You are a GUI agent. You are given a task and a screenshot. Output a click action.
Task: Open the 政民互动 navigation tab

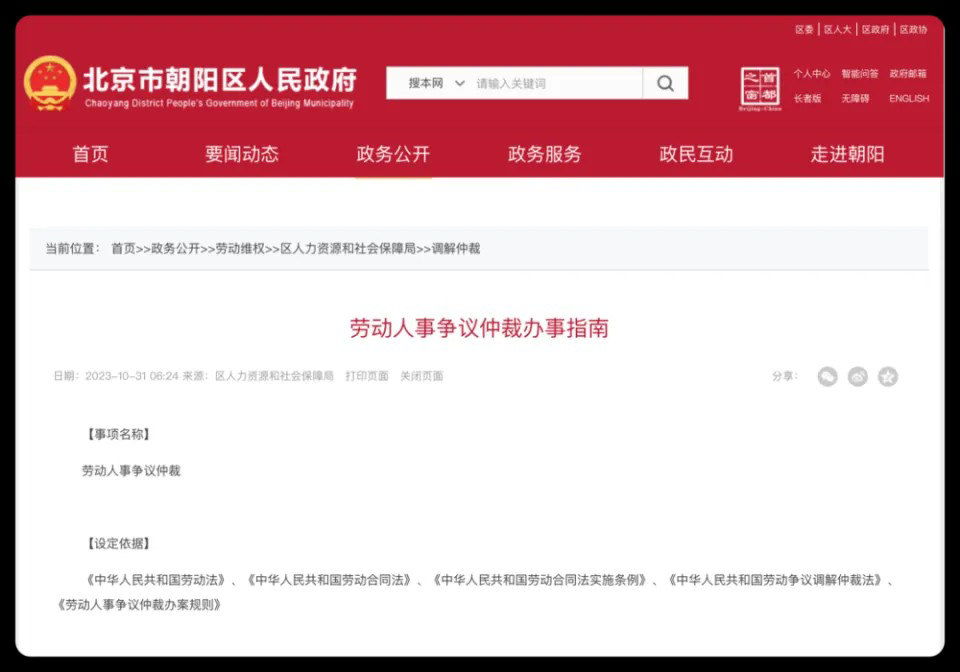coord(696,155)
